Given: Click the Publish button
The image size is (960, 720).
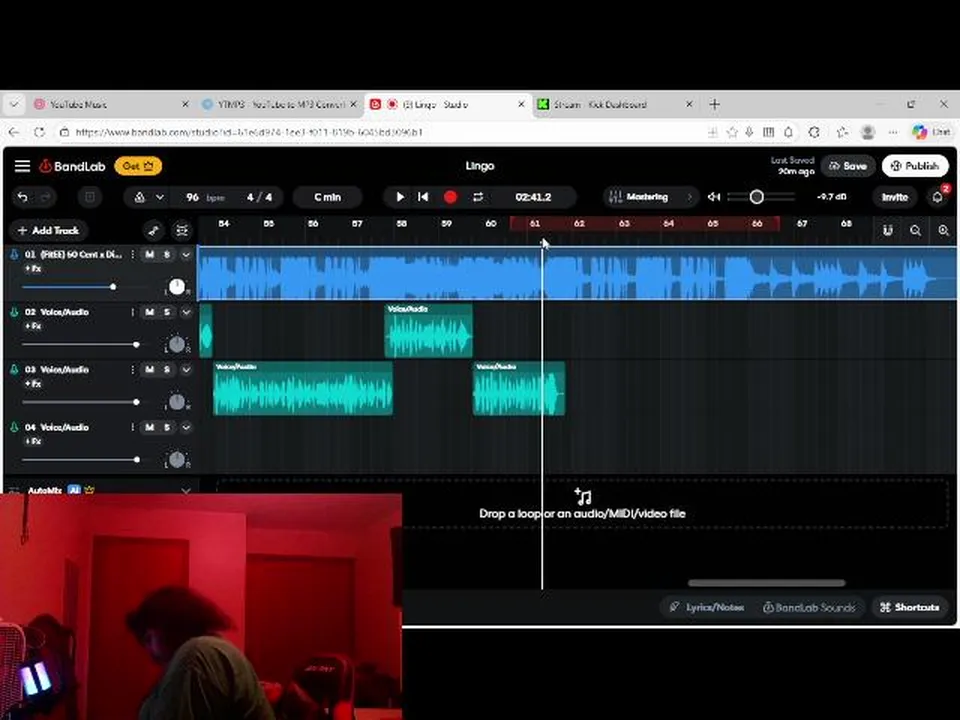Looking at the screenshot, I should (915, 166).
